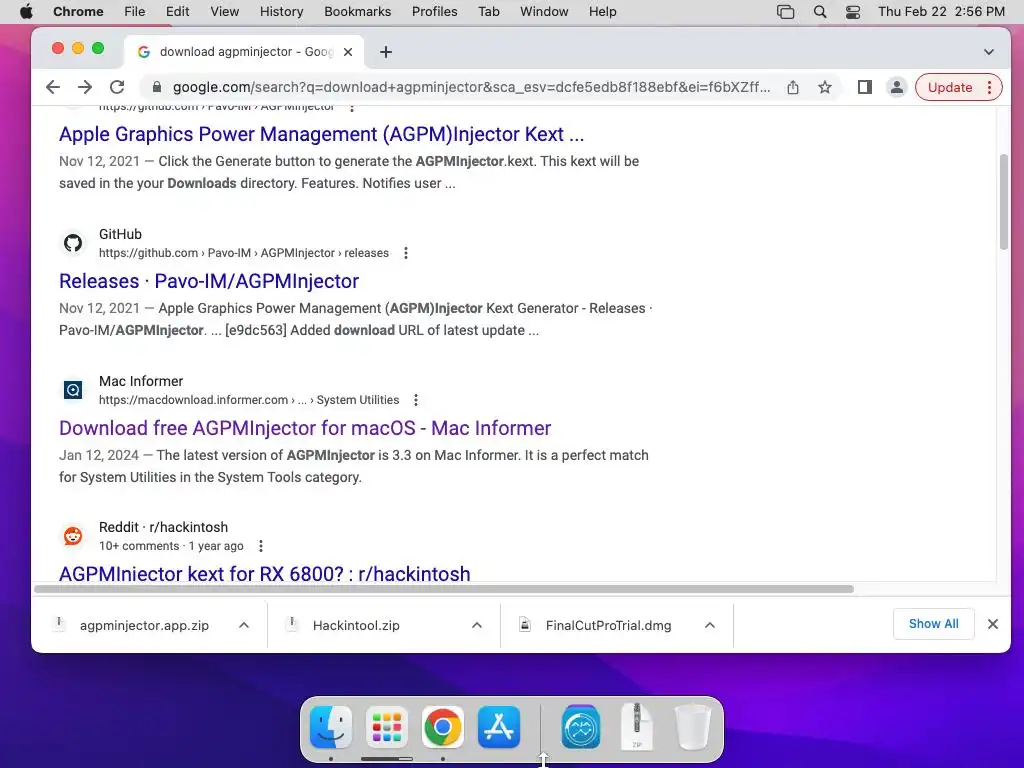Expand options for agpminjector.app.zip download
Image resolution: width=1024 pixels, height=768 pixels.
click(244, 626)
